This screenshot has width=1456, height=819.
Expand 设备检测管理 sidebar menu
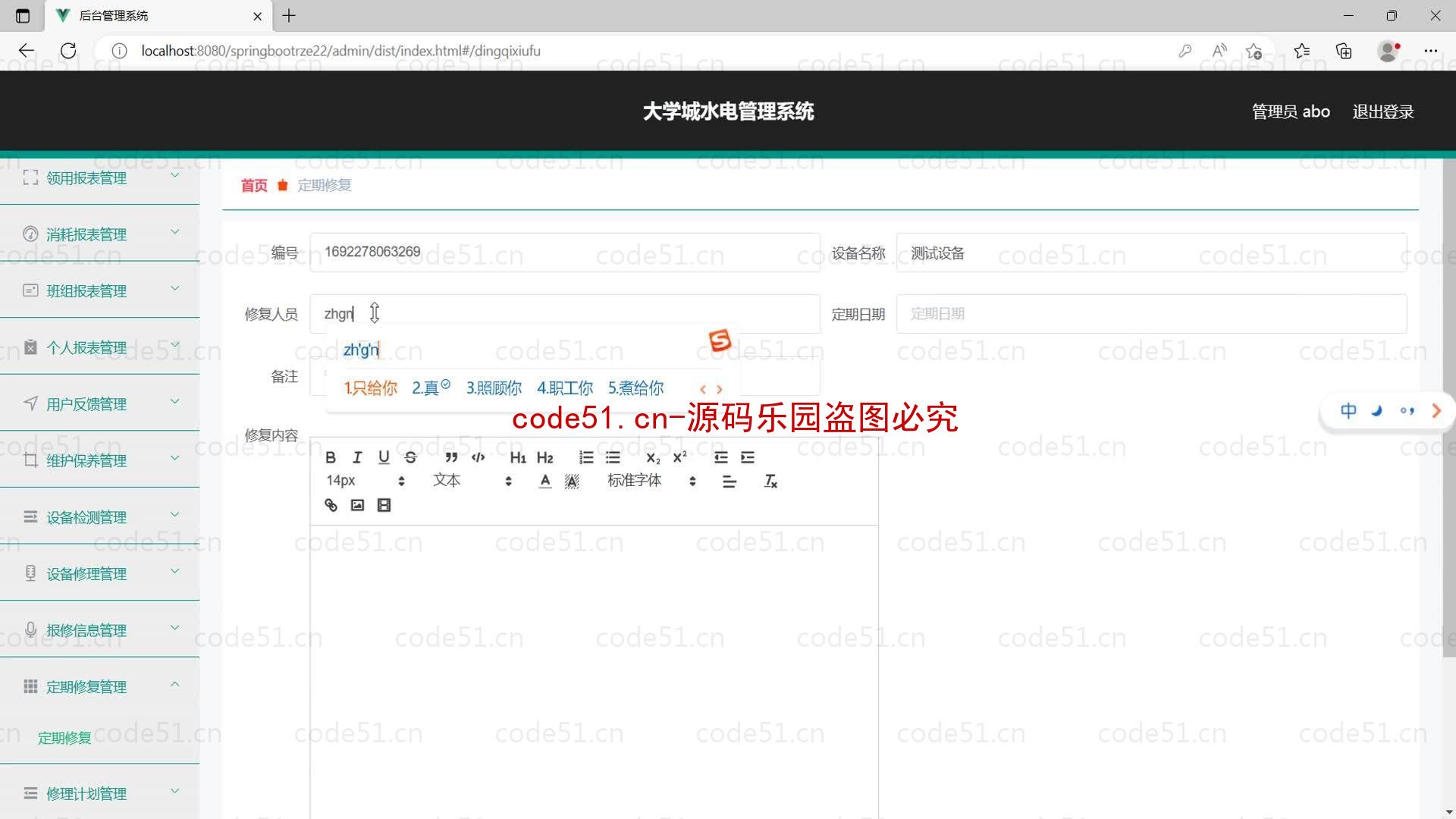(x=99, y=517)
